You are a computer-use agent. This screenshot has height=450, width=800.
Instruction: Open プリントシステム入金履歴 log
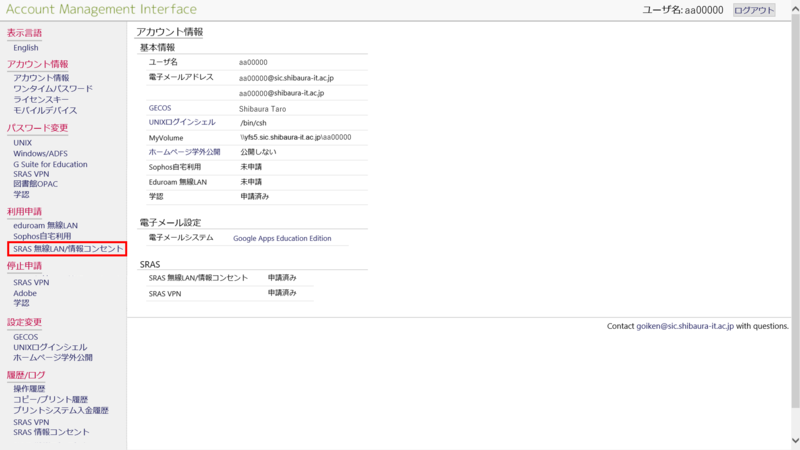click(60, 411)
